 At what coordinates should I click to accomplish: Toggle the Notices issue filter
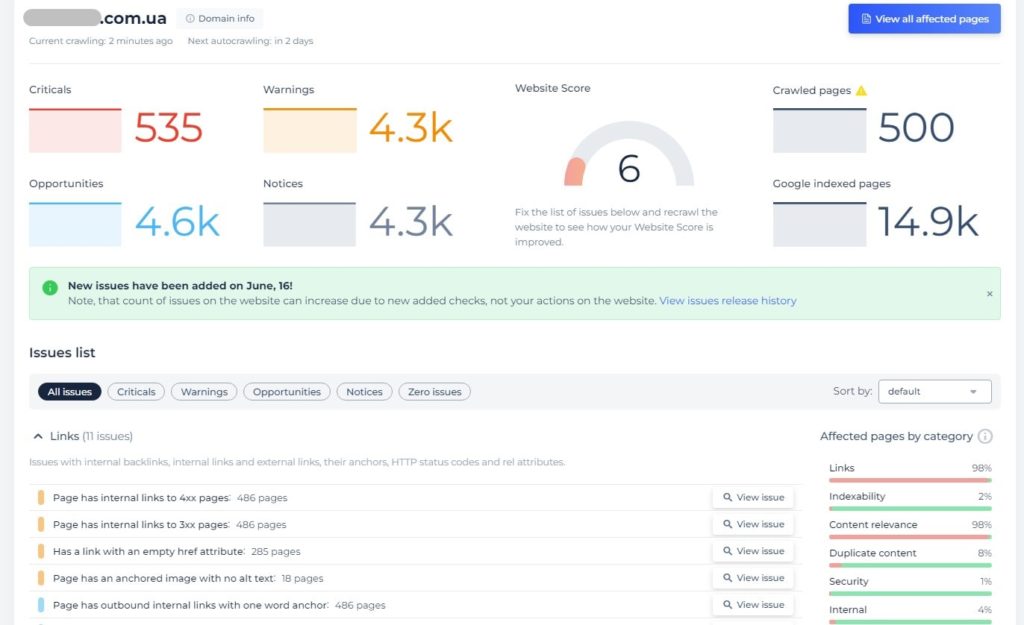coord(364,391)
